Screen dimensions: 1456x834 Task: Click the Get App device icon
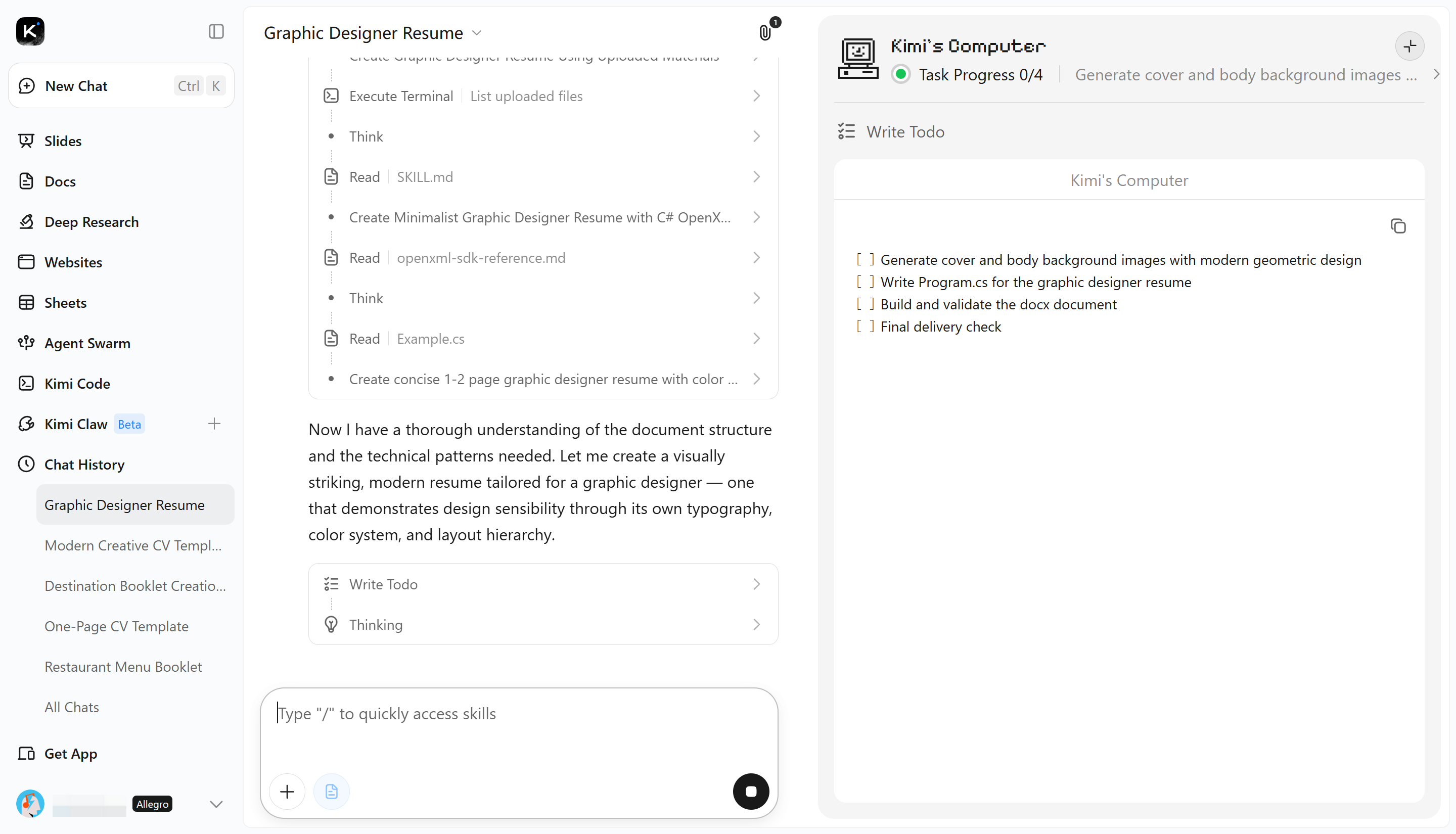point(26,753)
